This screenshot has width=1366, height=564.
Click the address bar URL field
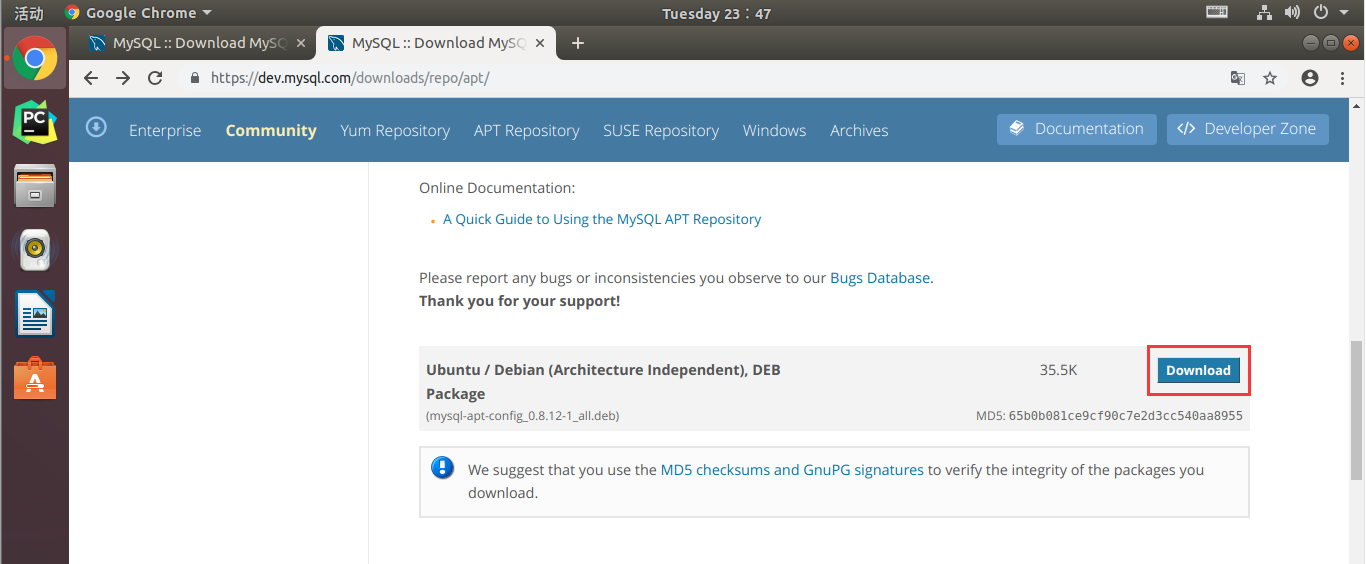click(x=700, y=78)
